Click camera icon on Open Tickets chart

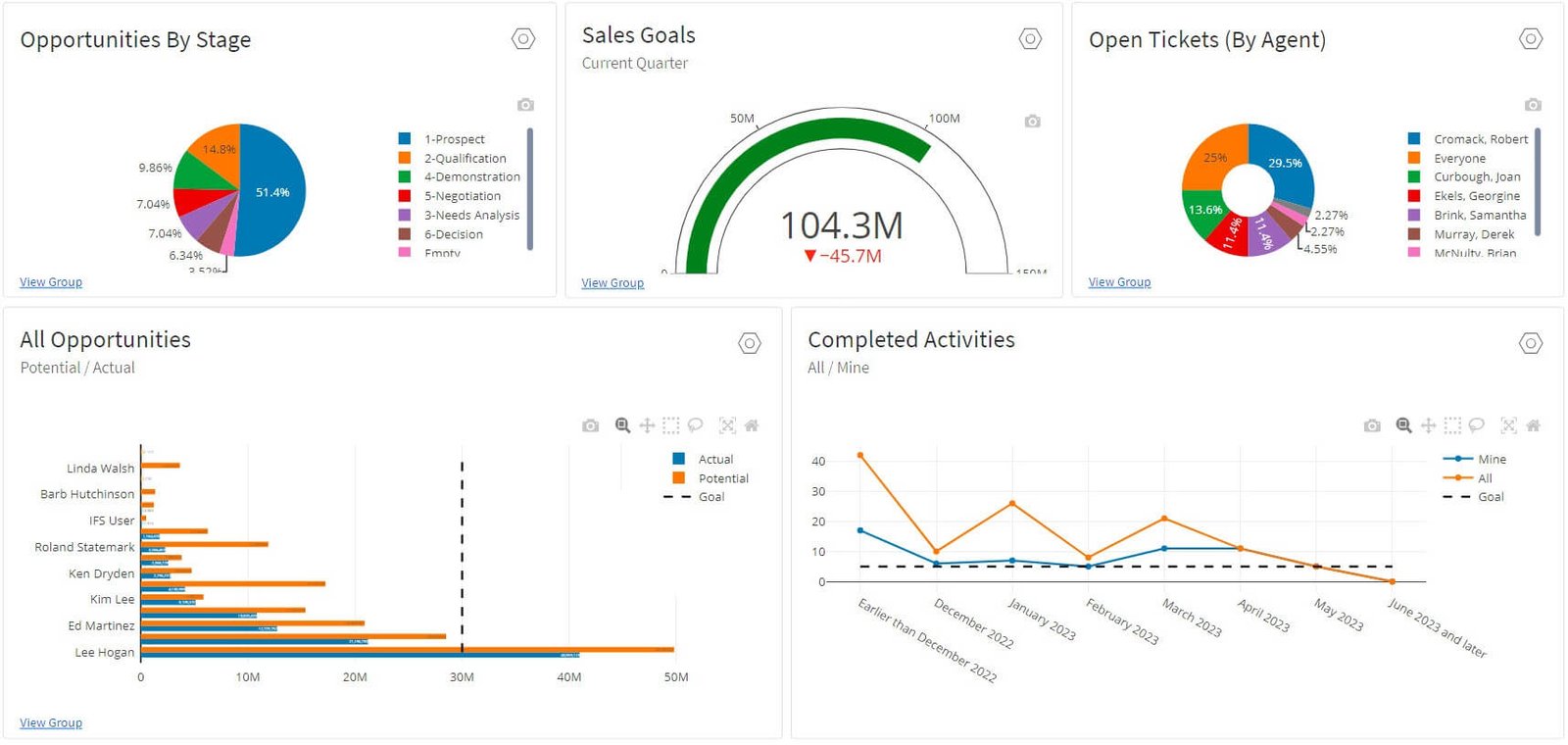coord(1533,105)
